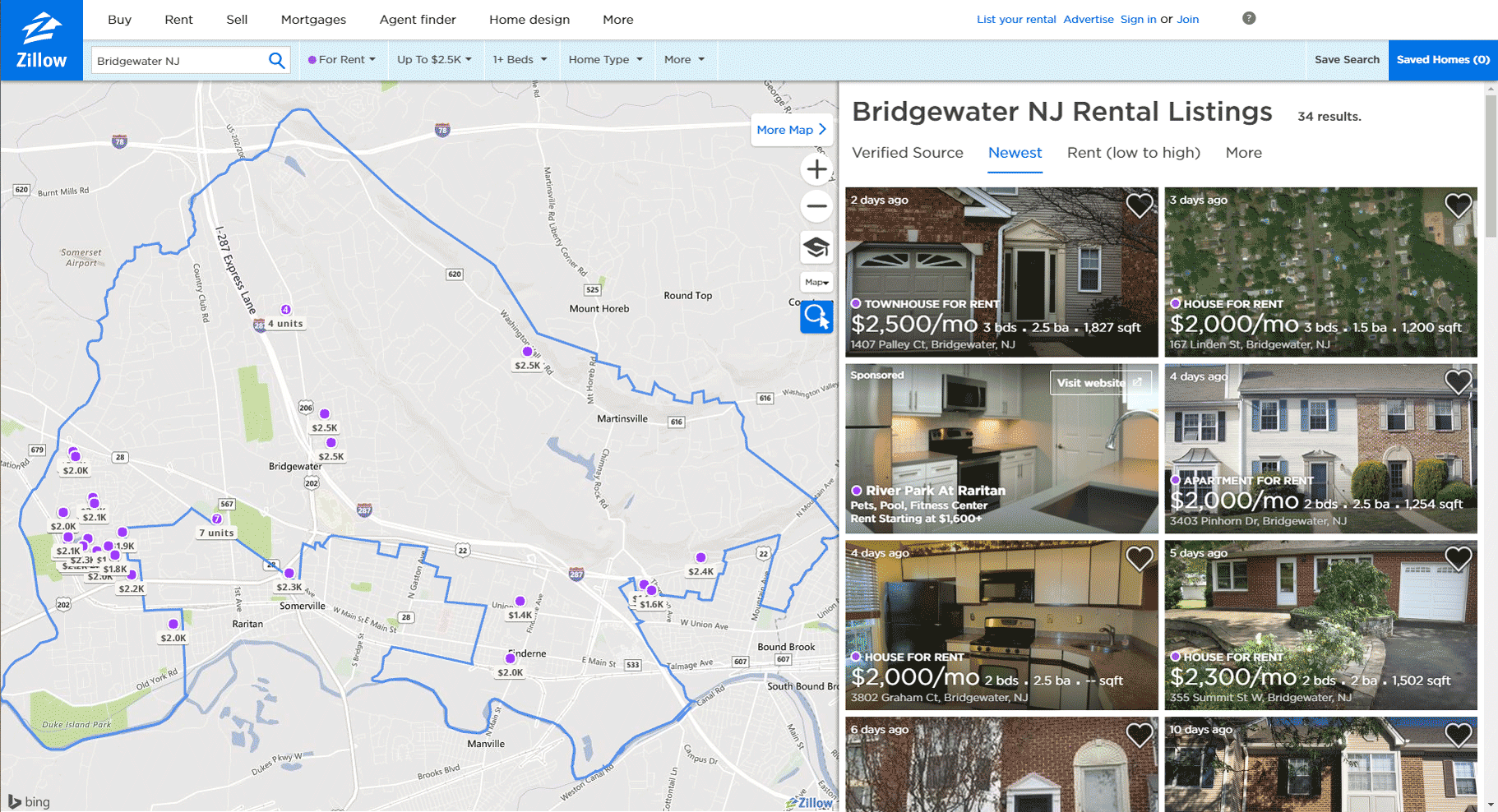This screenshot has height=812, width=1498.
Task: Open the 167 Linden St house listing
Action: 1320,272
